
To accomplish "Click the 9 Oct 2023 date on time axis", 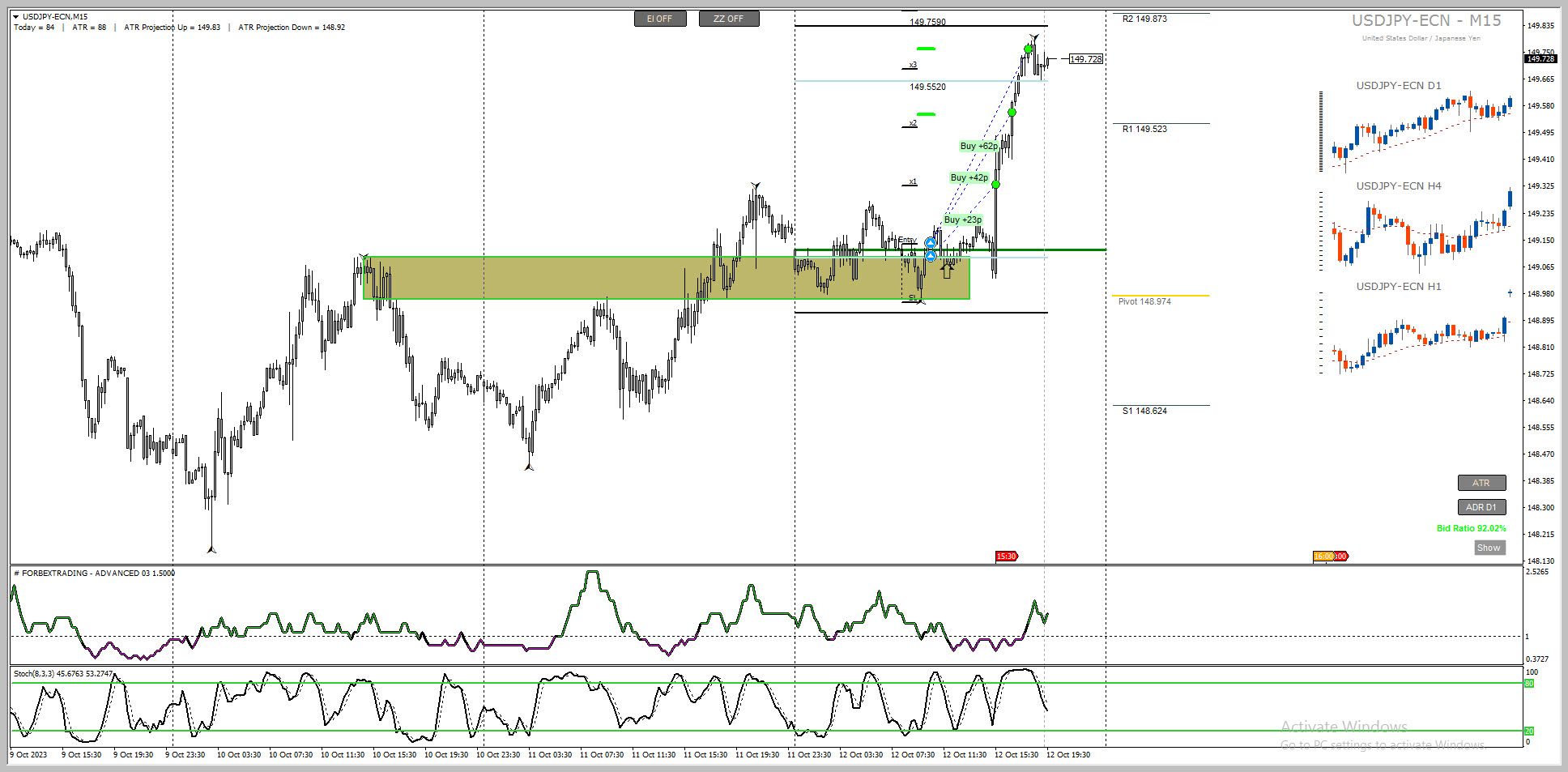I will (28, 754).
